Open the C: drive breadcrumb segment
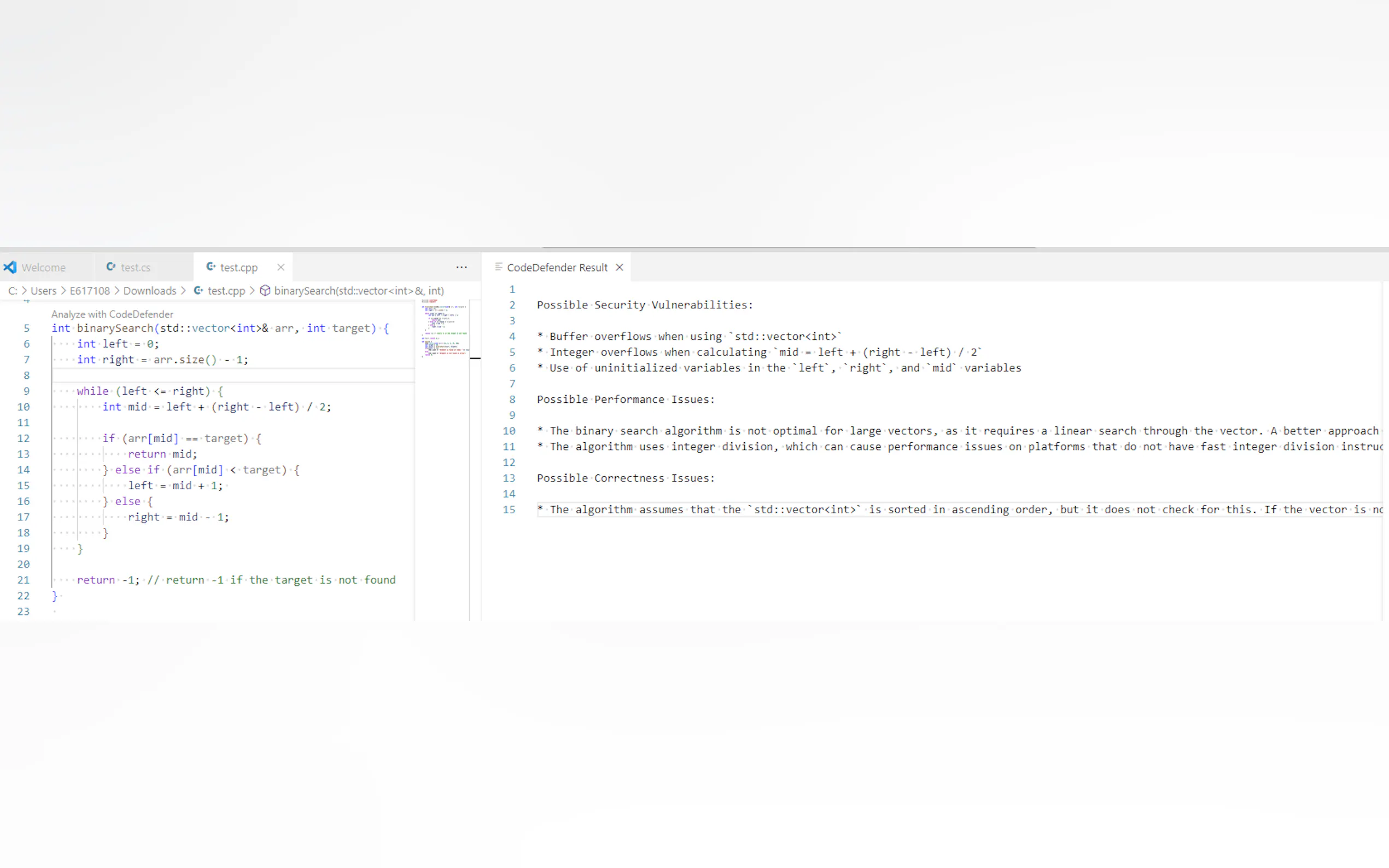This screenshot has width=1389, height=868. point(12,290)
